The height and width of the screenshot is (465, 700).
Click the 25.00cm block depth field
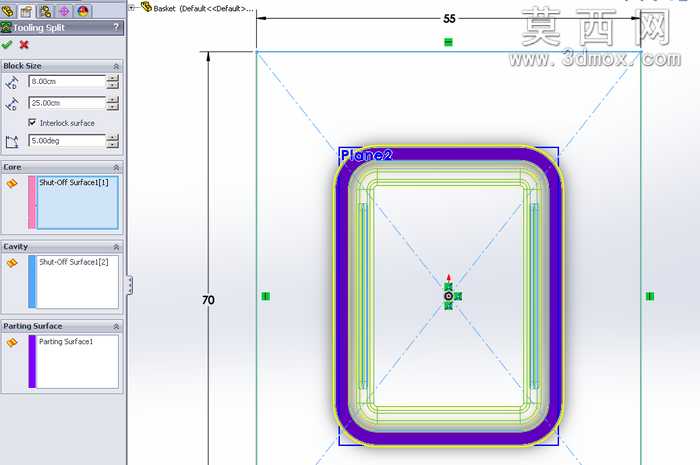click(67, 103)
